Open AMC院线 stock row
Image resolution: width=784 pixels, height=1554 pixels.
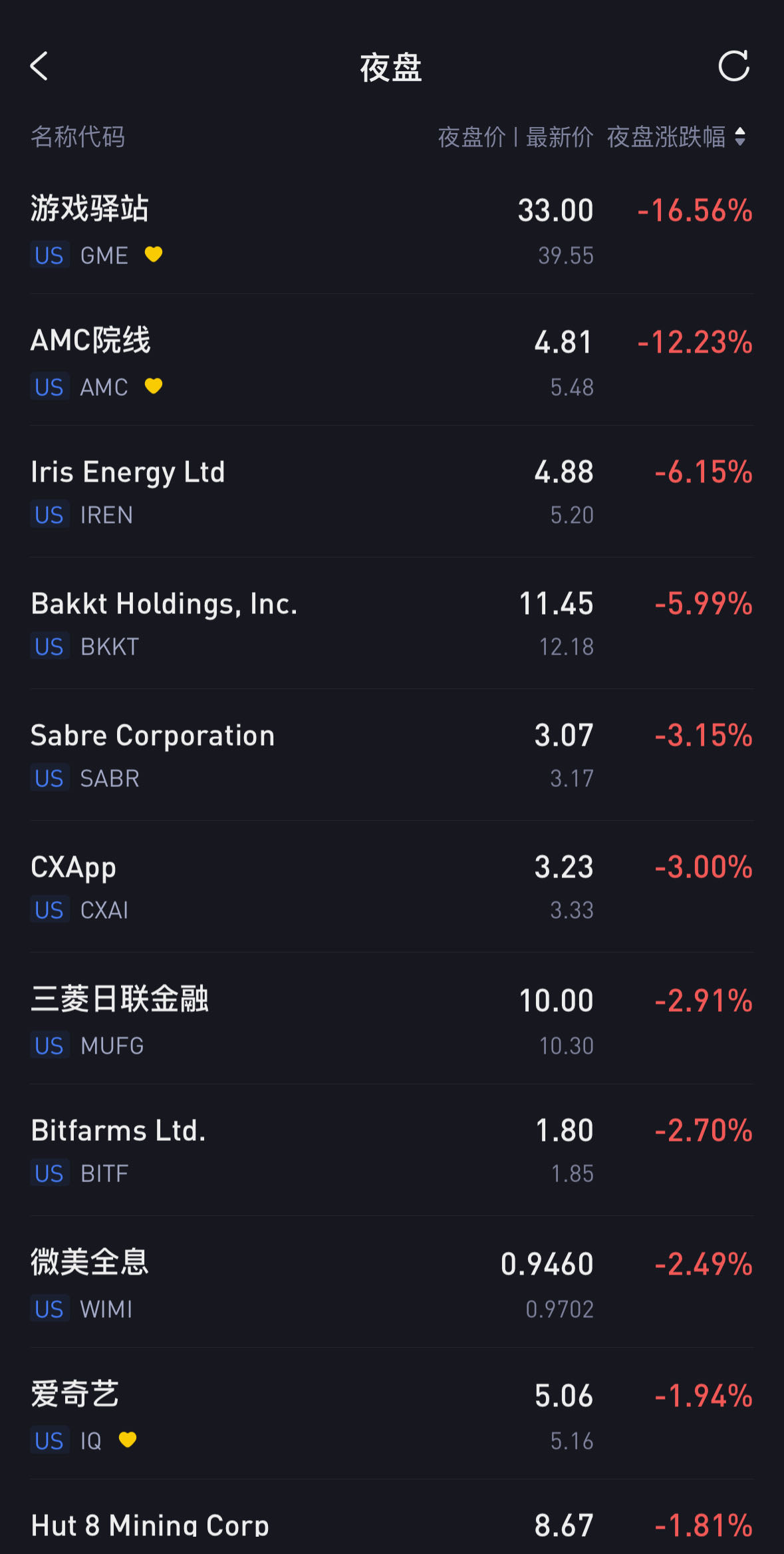pos(91,341)
